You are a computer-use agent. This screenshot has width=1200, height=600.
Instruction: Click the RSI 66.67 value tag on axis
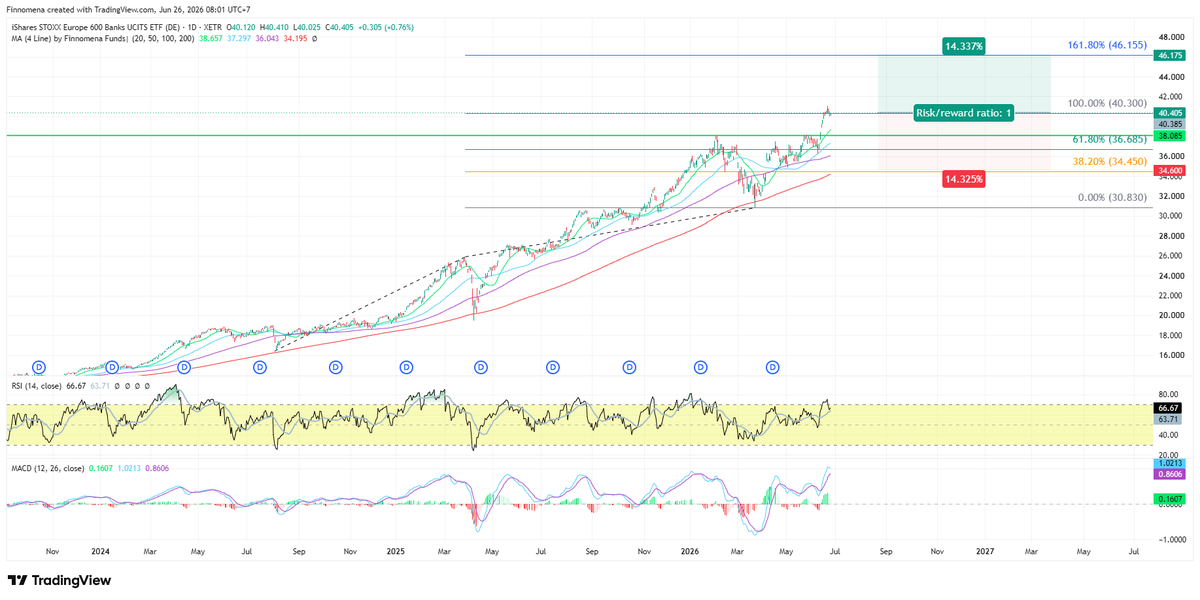(x=1170, y=408)
